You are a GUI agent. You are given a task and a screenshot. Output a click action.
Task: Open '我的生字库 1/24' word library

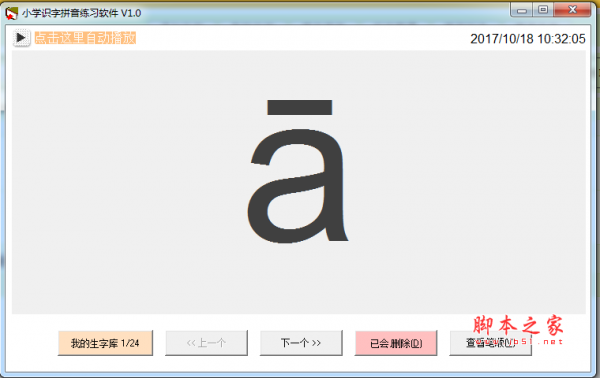point(105,343)
